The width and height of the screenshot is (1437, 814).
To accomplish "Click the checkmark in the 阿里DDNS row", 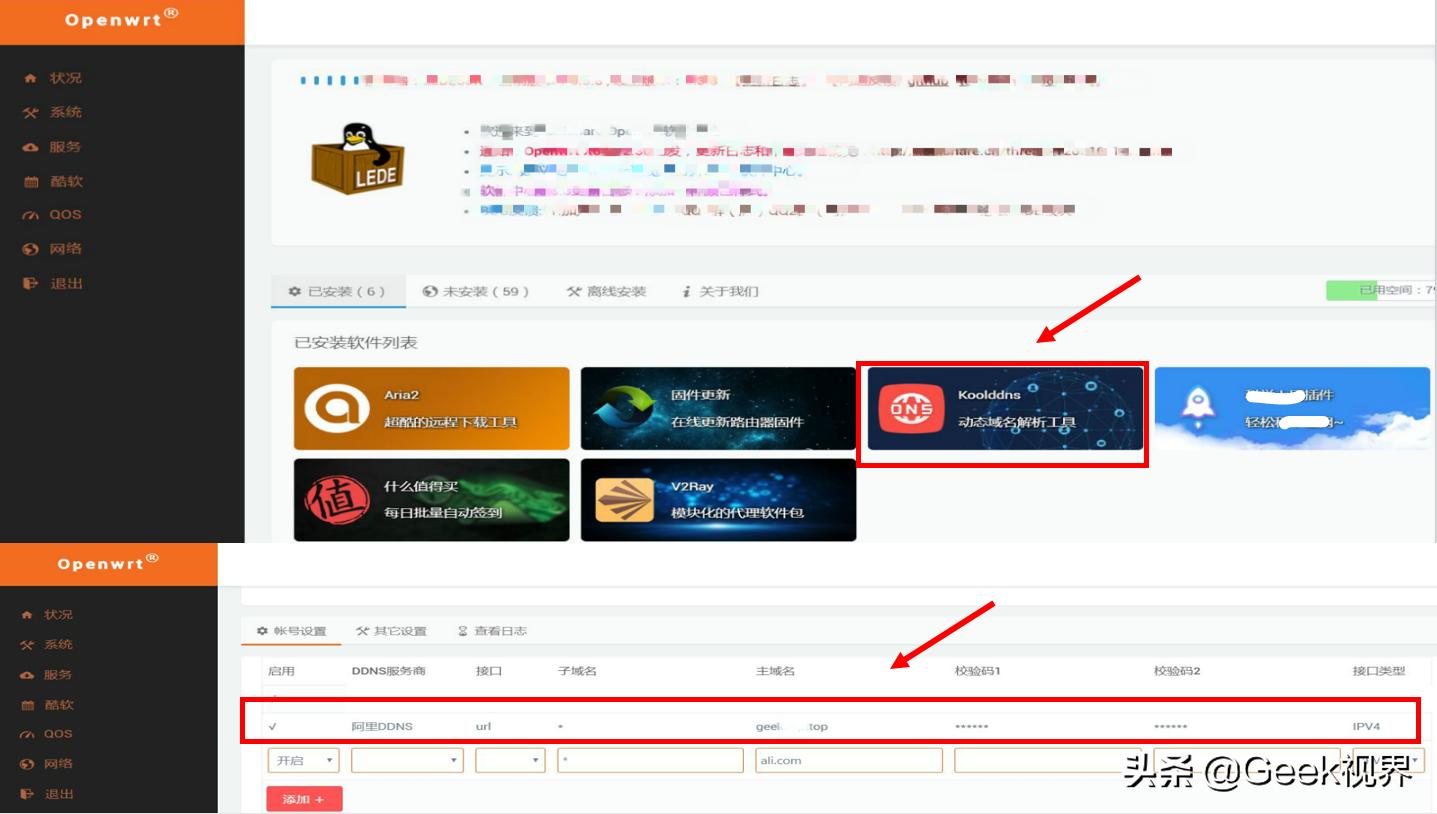I will [x=273, y=727].
